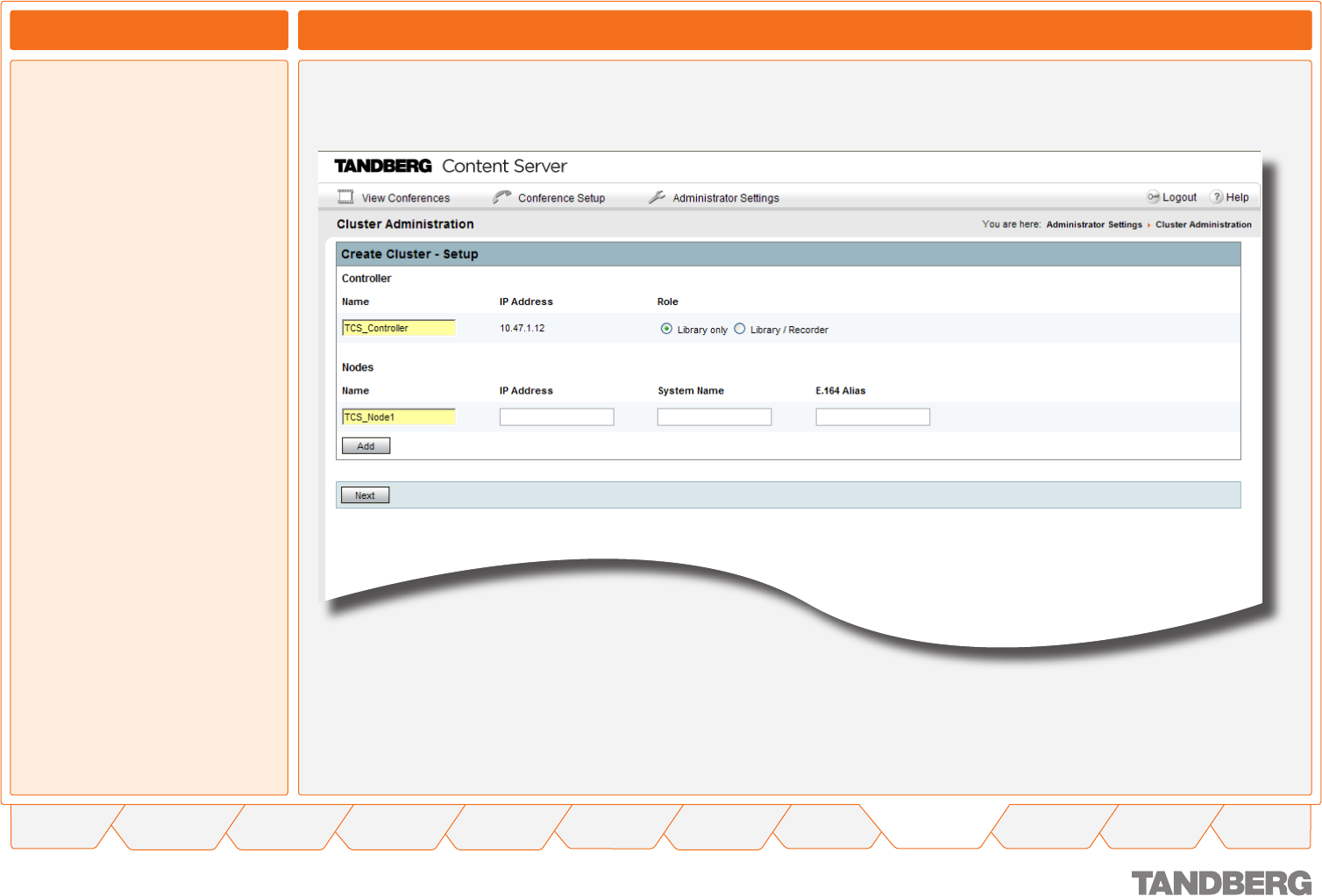Focus the System Name input field
Screen dimensions: 1322x896
[x=714, y=417]
